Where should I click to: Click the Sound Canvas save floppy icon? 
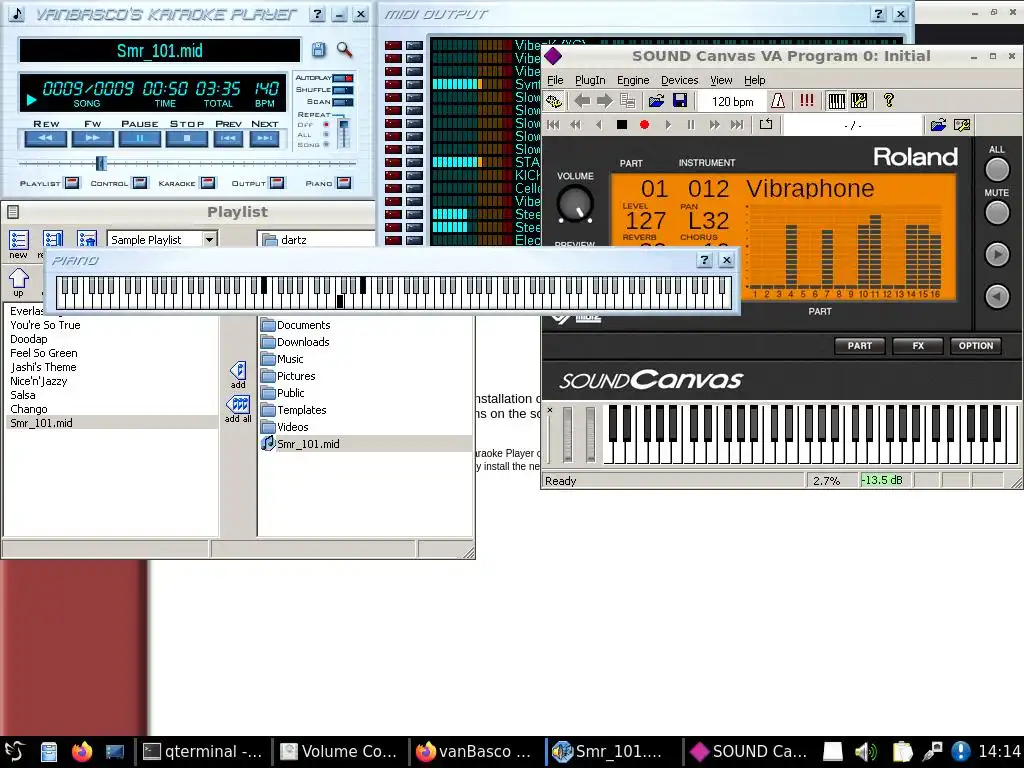(680, 101)
